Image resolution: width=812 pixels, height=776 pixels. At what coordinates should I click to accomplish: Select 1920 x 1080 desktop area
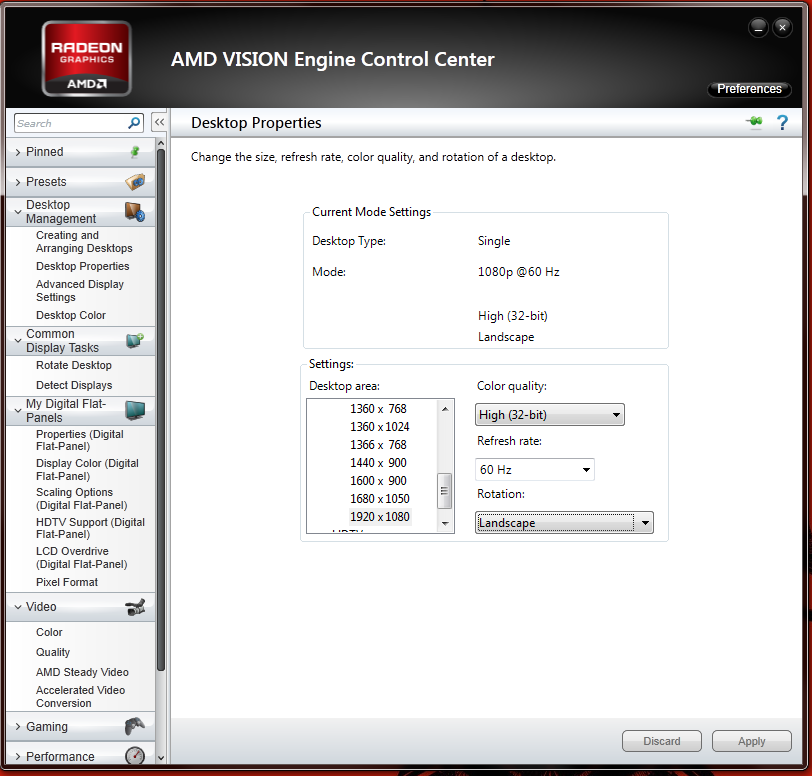[x=380, y=516]
